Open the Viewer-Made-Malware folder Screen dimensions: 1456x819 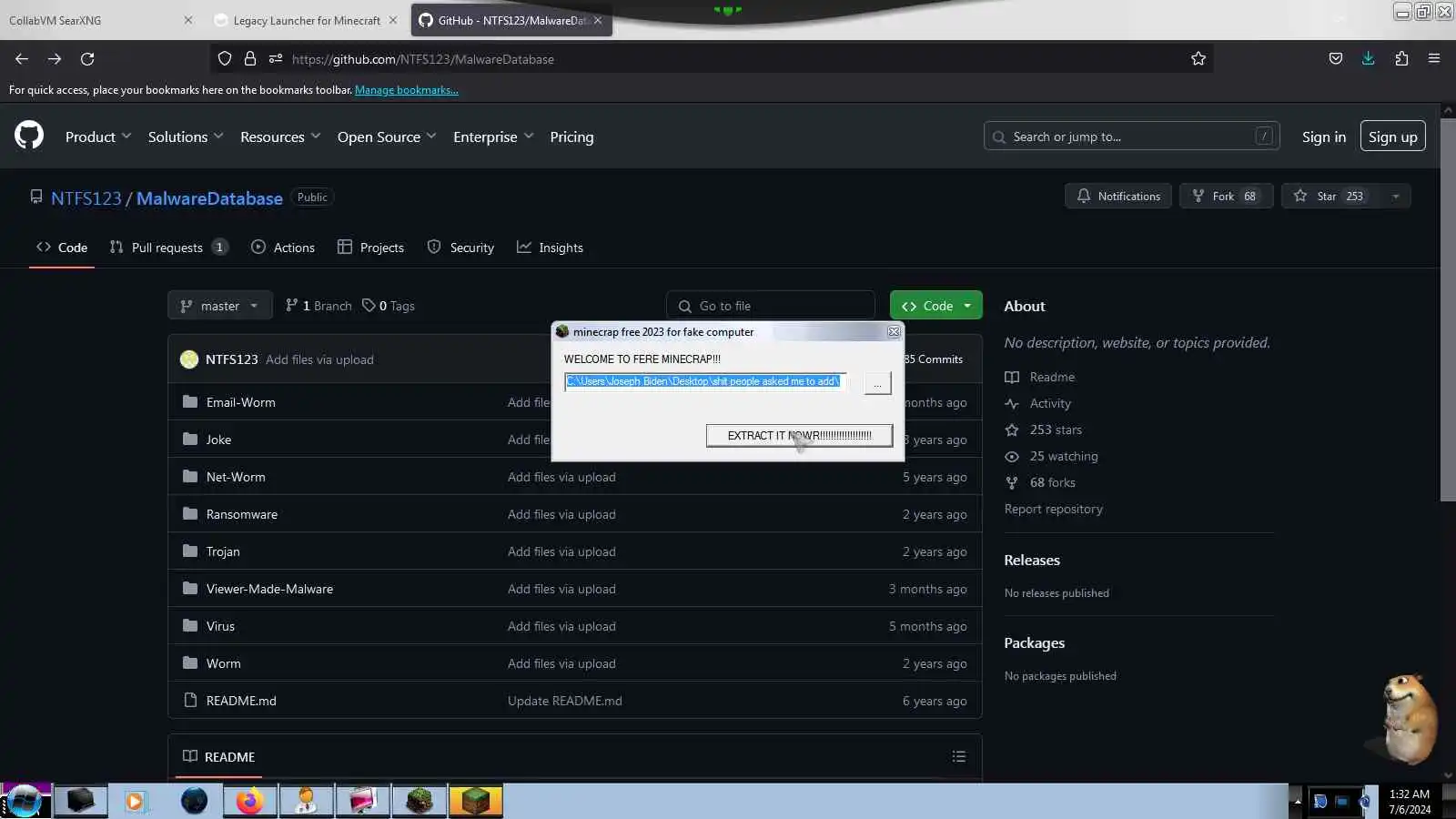coord(269,589)
